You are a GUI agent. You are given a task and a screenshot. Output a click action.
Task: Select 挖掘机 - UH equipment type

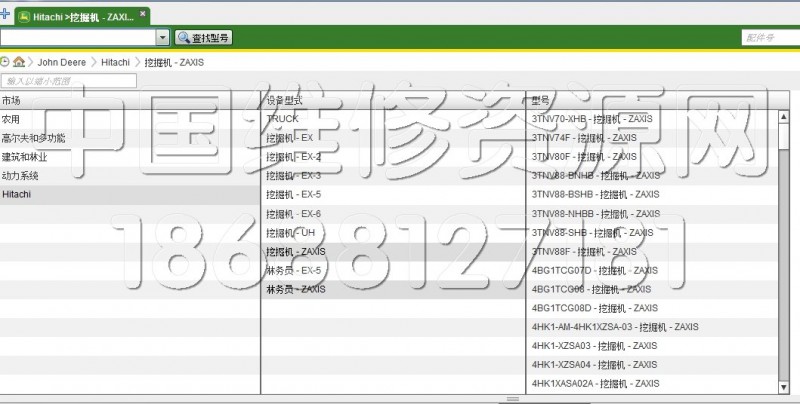tap(393, 233)
